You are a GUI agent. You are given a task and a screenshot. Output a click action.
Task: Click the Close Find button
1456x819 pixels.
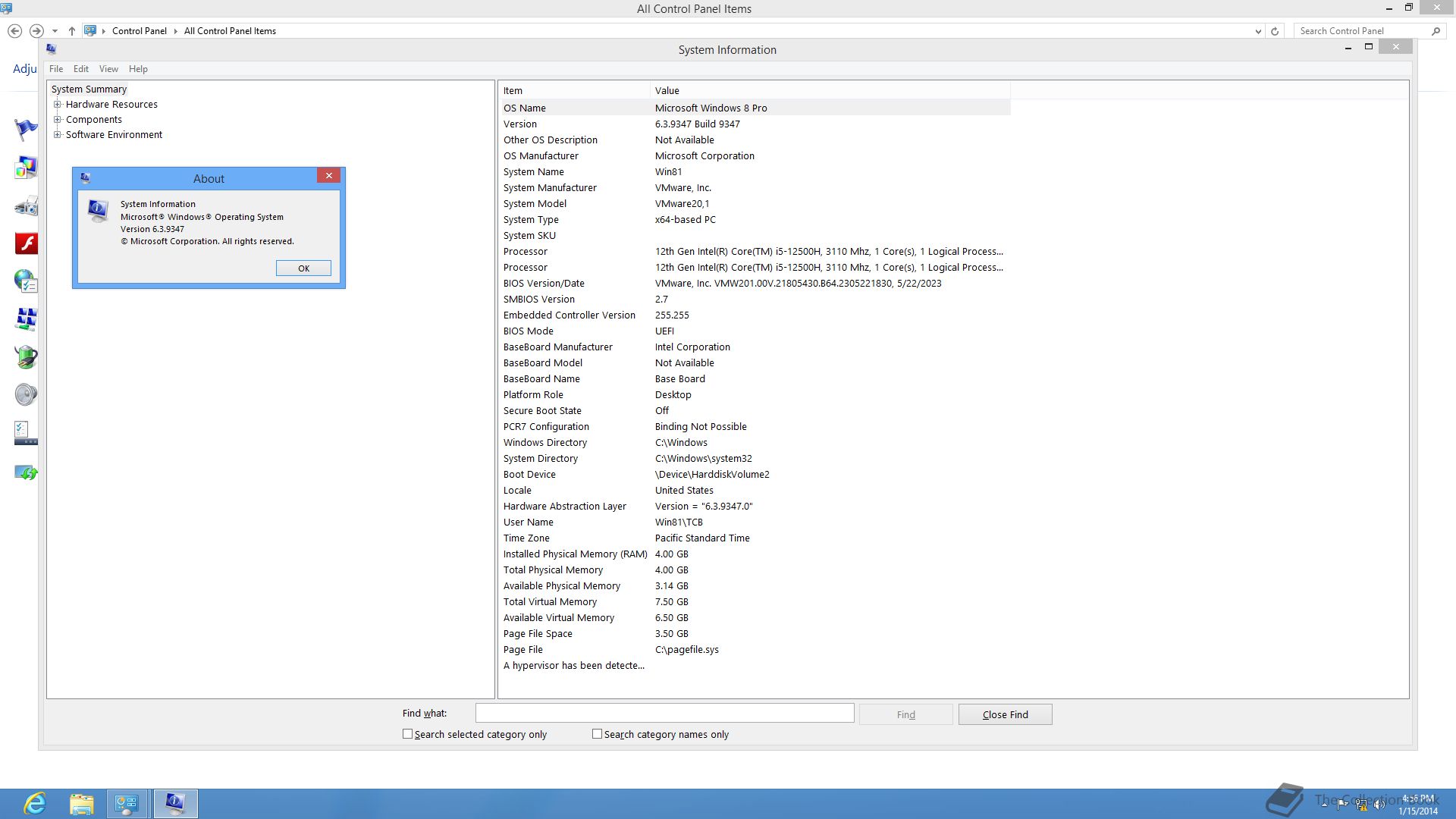[1005, 714]
